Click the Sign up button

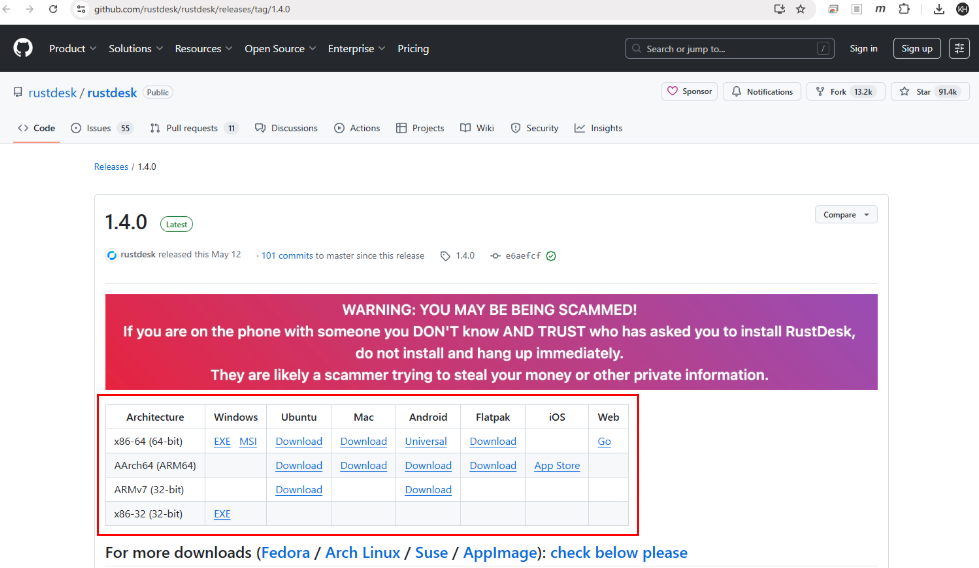coord(916,48)
